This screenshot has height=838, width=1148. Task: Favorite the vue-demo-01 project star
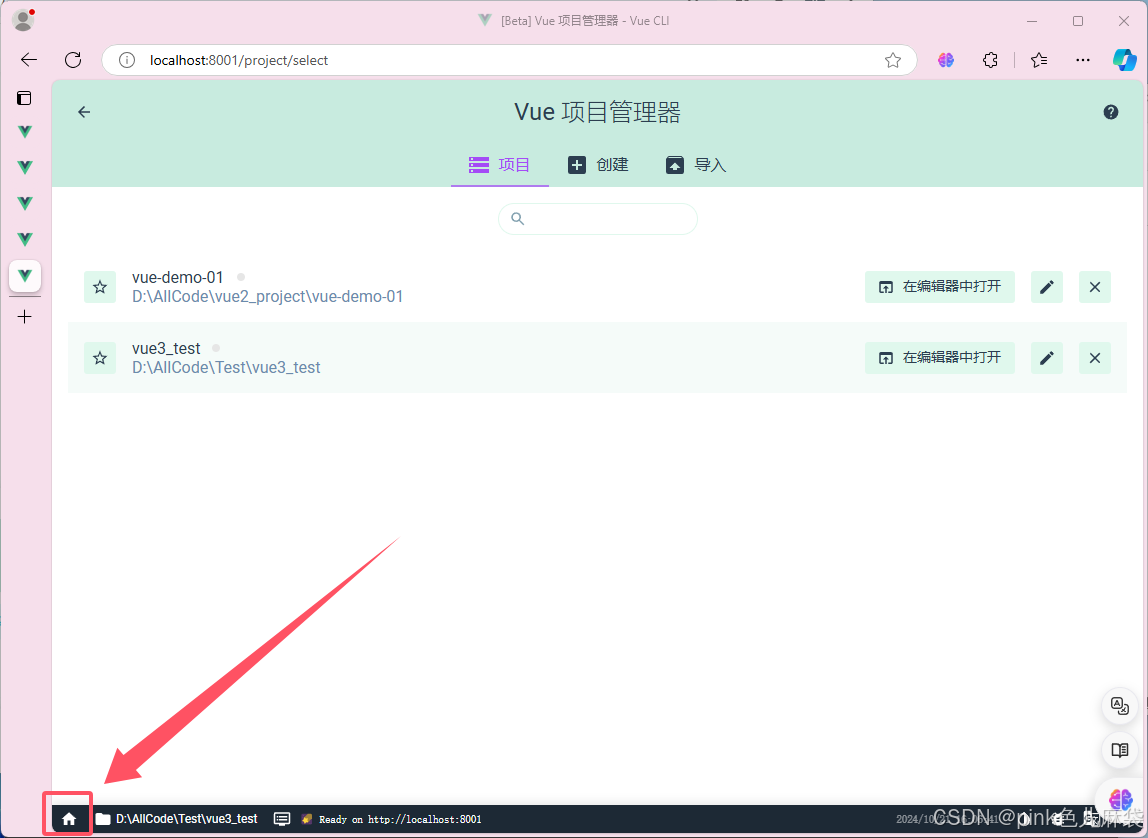click(100, 287)
